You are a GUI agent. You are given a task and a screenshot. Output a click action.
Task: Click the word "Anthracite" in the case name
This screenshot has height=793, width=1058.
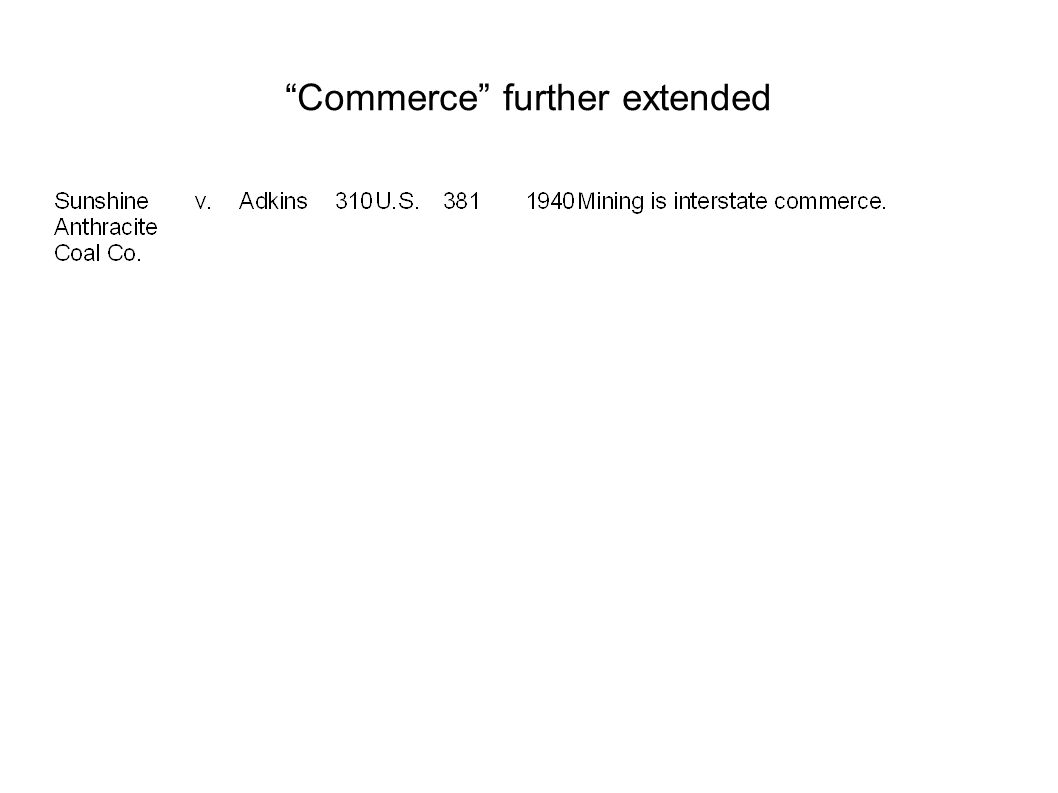[106, 227]
